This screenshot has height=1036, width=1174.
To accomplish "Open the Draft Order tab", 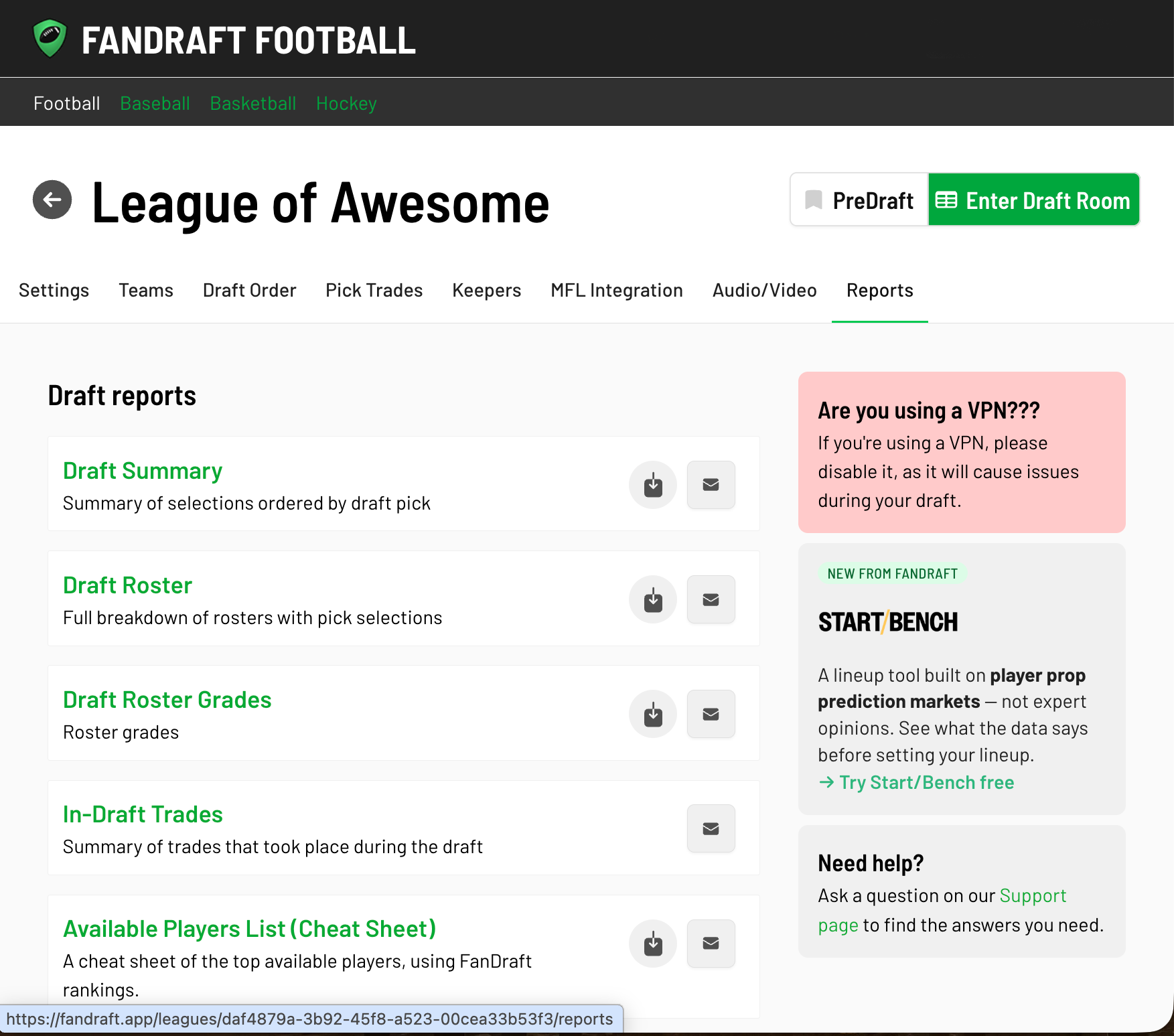I will [250, 291].
